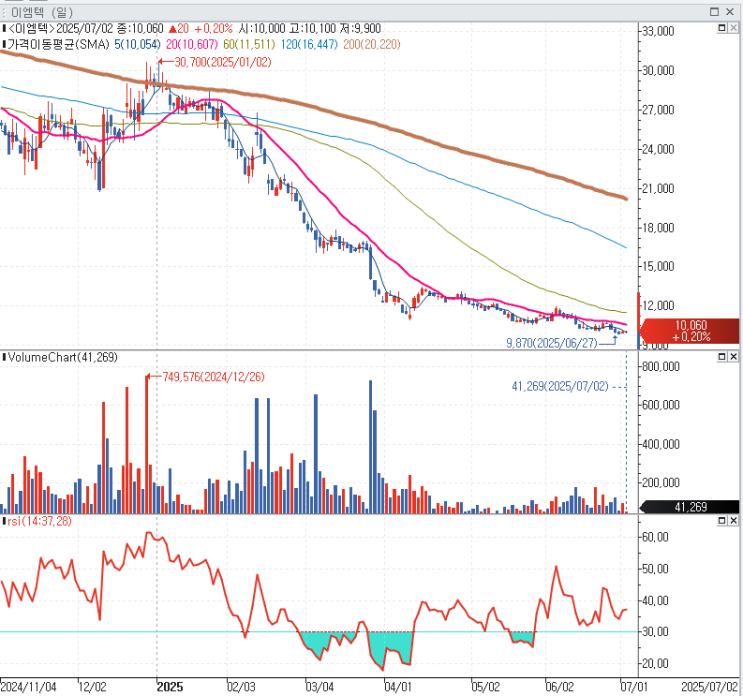743x696 pixels.
Task: Maximize the rsi indicator pane
Action: coord(722,521)
